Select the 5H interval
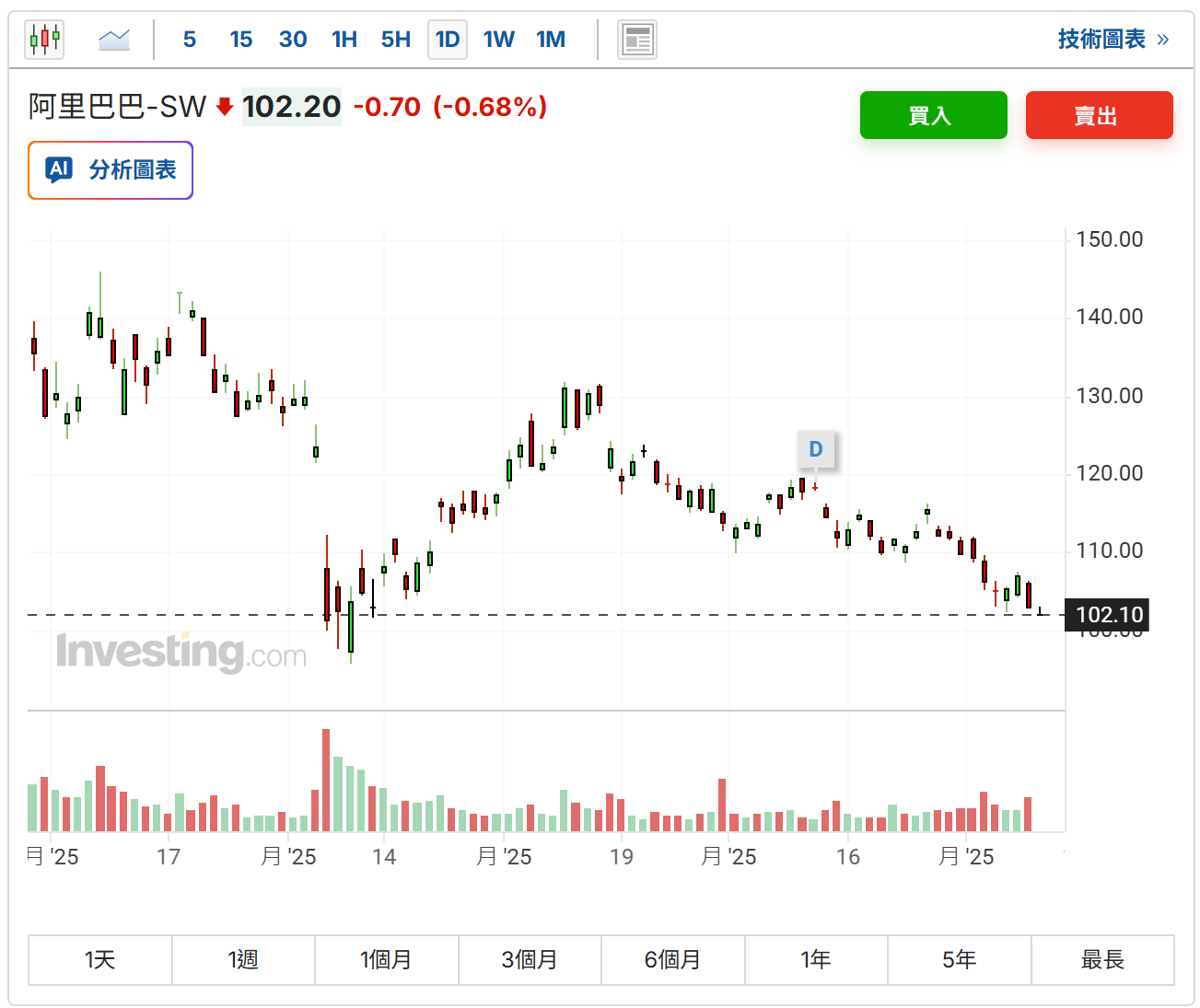Viewport: 1200px width, 1008px height. pos(396,40)
